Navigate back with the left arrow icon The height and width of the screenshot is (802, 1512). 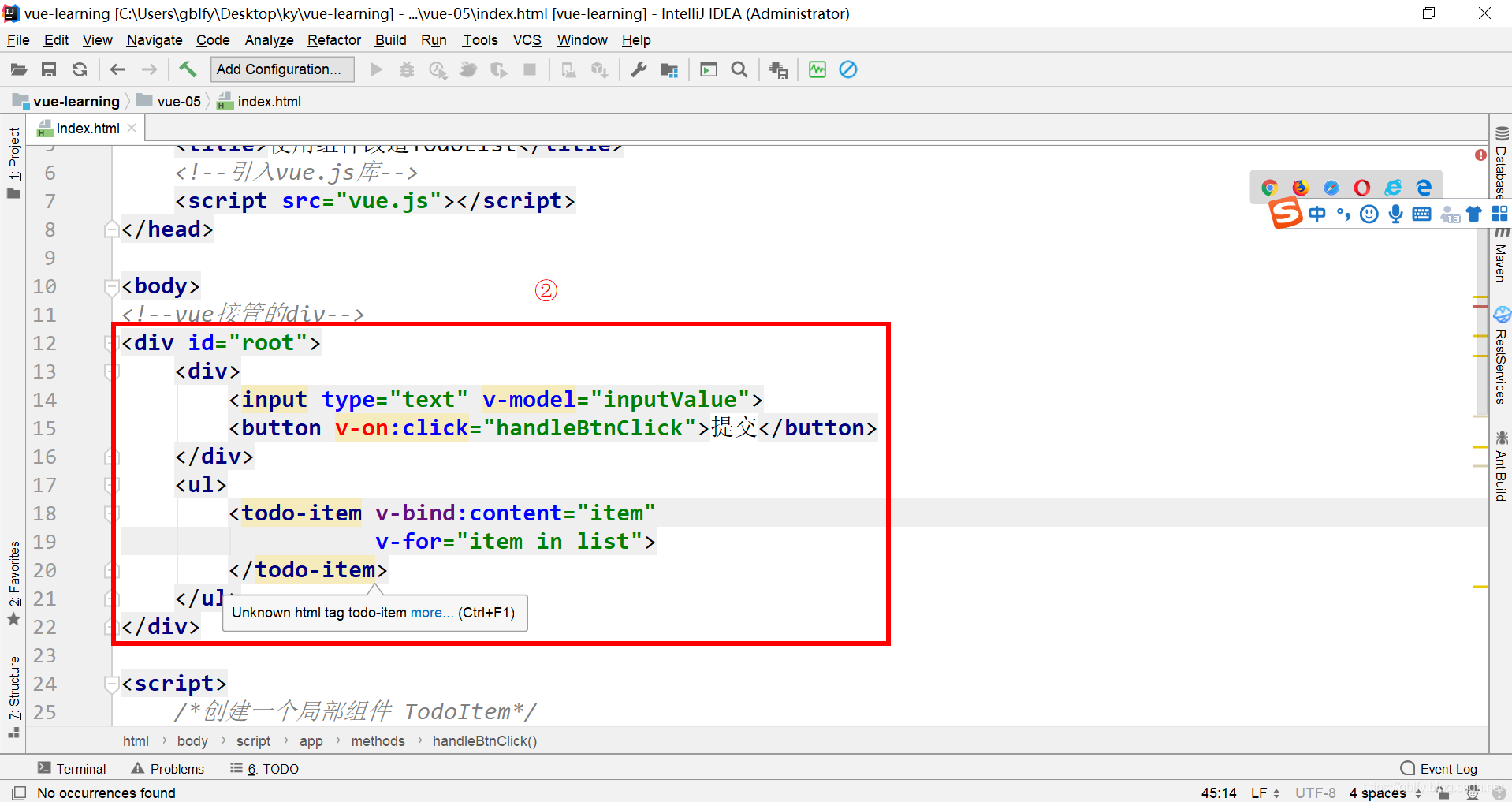tap(118, 69)
